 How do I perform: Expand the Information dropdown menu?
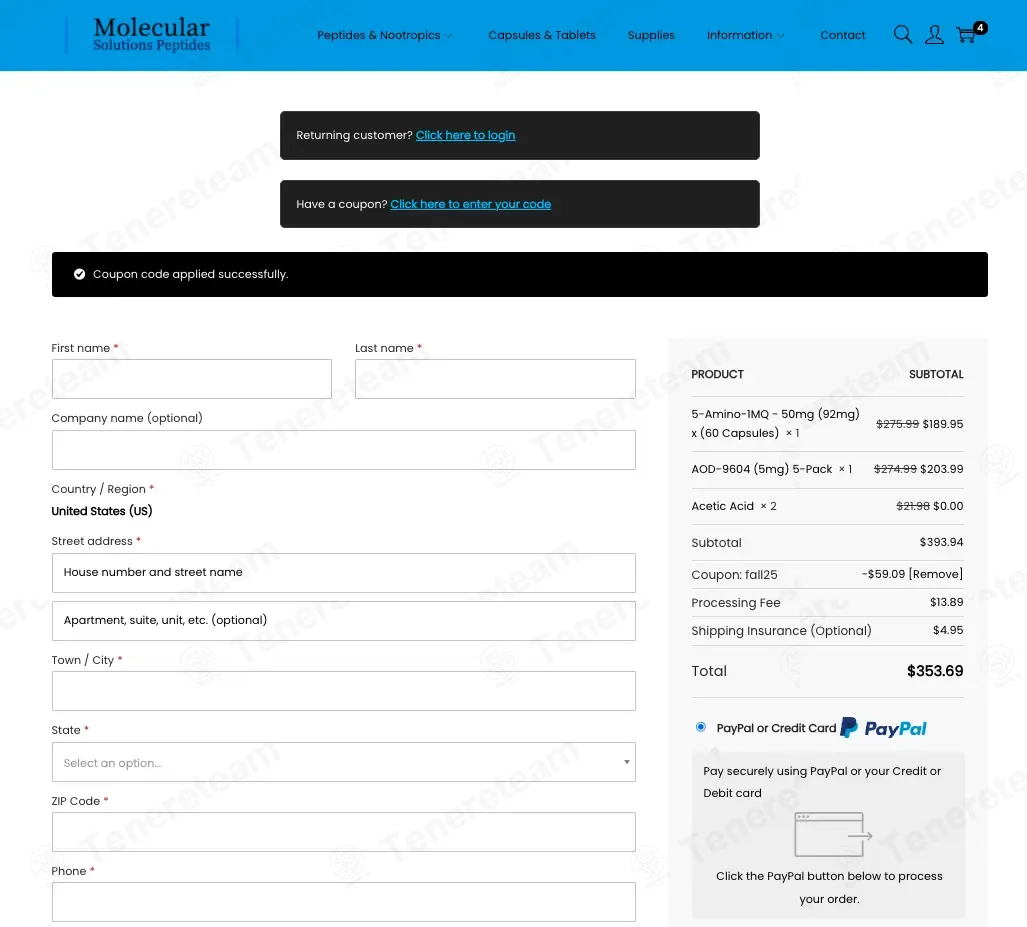click(745, 35)
